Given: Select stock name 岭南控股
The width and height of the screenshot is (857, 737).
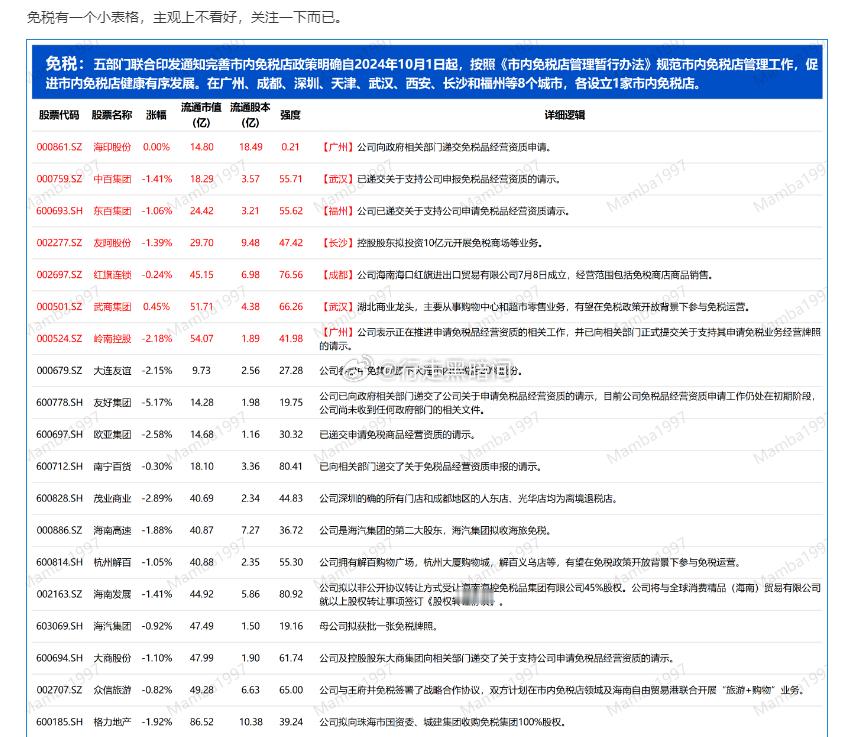Looking at the screenshot, I should (112, 338).
